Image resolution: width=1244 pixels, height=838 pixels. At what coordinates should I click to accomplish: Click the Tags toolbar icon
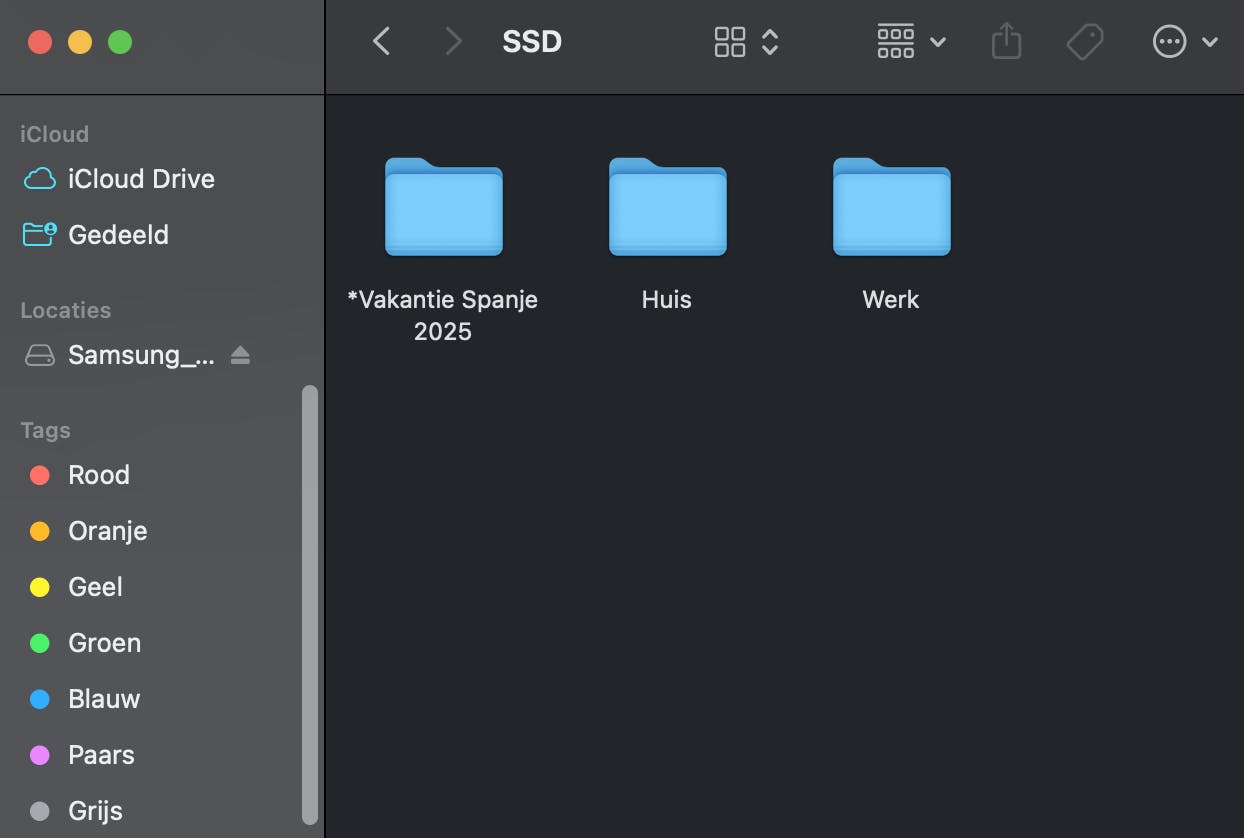click(1084, 41)
